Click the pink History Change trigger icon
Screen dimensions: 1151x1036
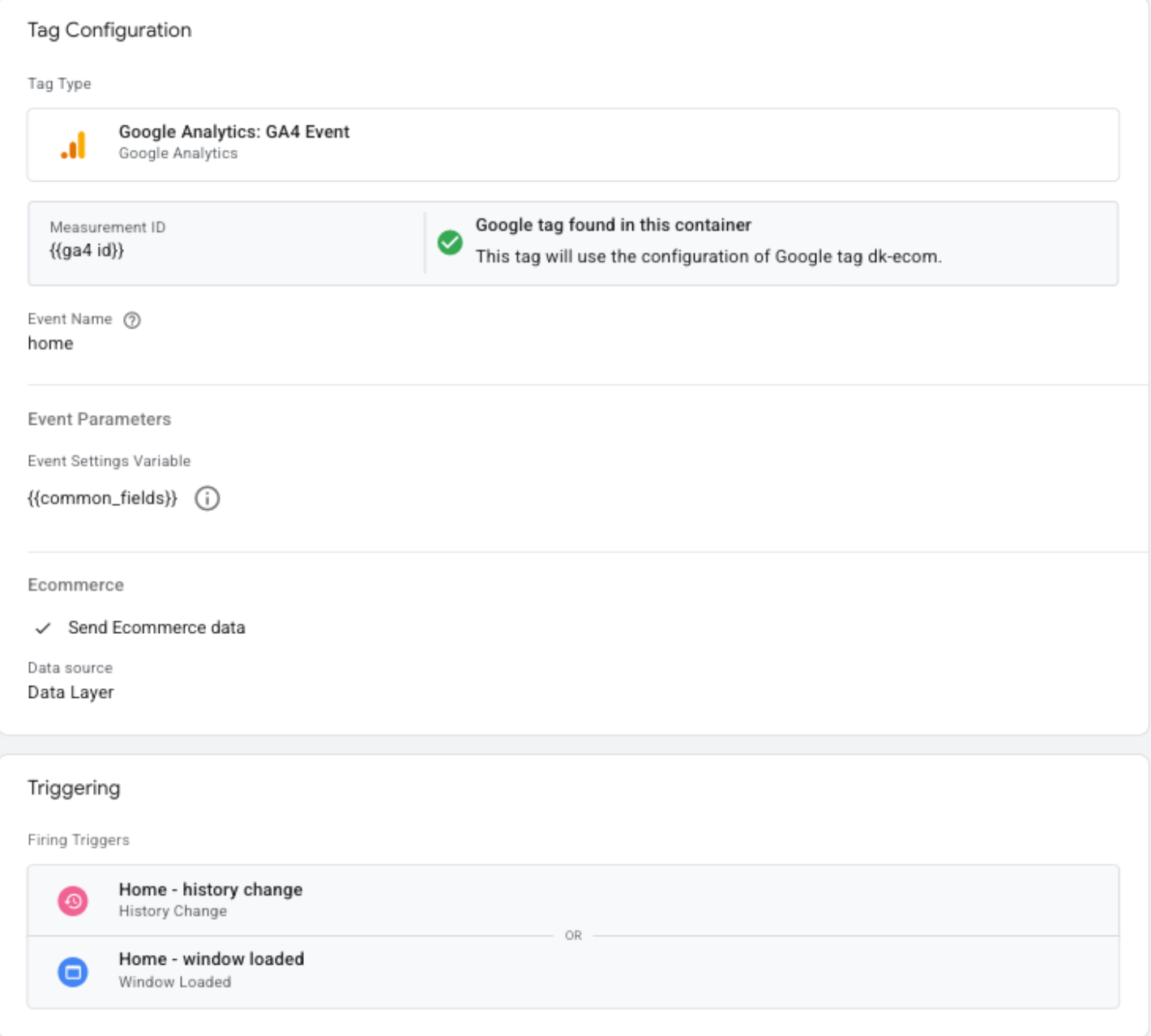tap(73, 901)
